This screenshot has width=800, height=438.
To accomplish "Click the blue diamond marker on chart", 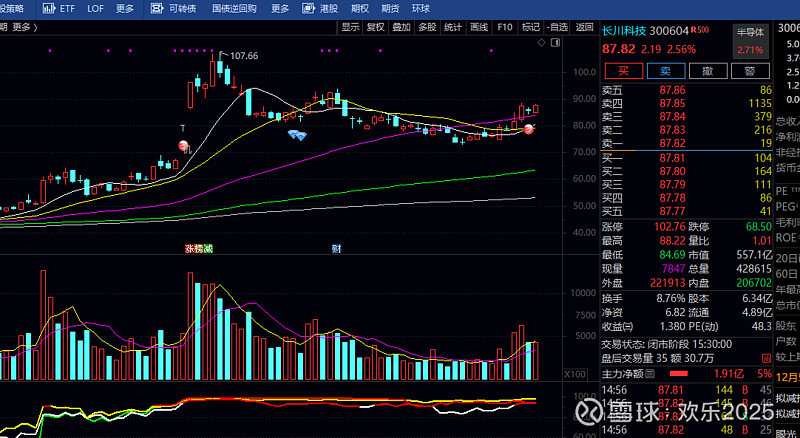I will (x=297, y=134).
